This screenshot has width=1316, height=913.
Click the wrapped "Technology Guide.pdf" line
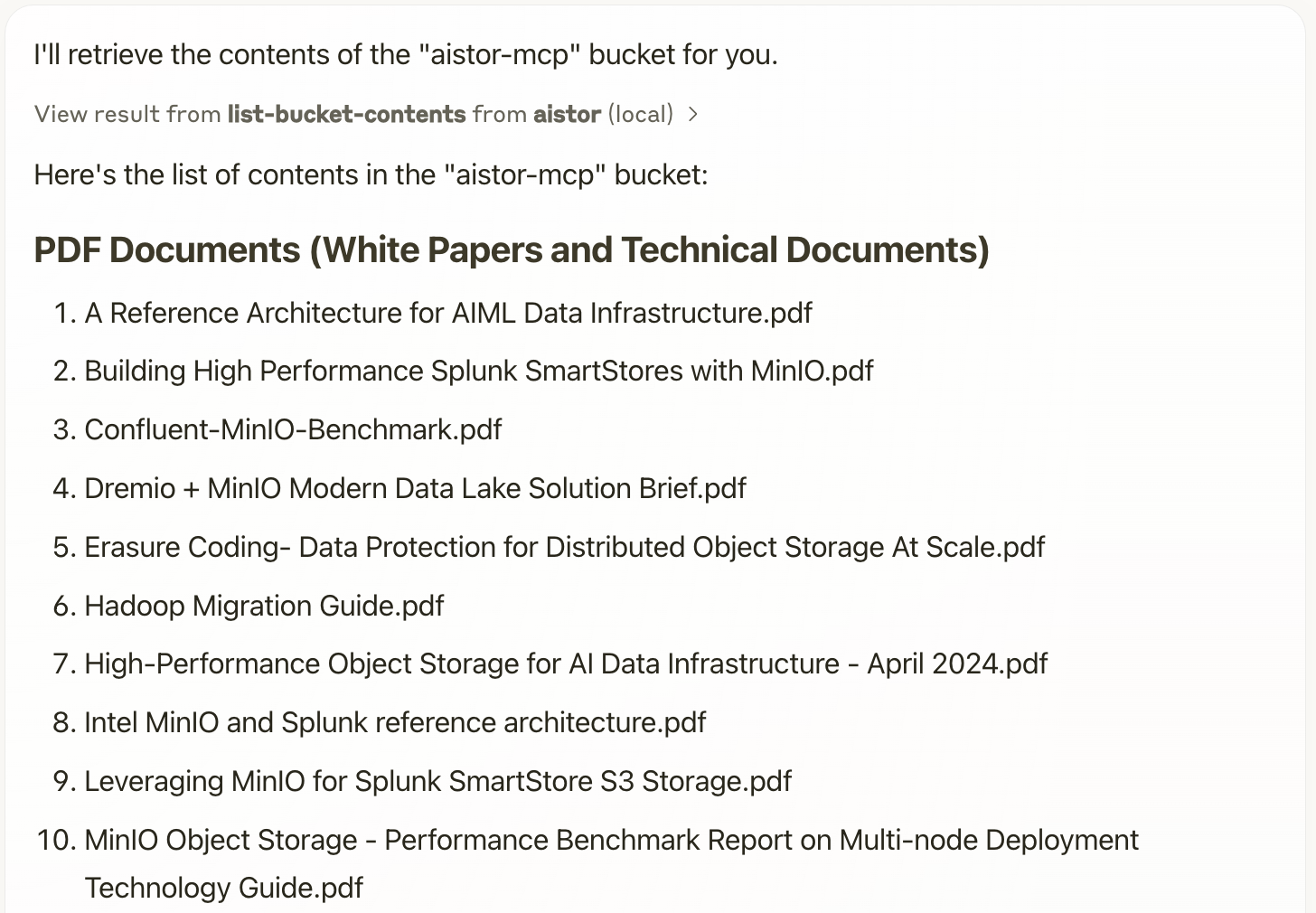point(223,888)
